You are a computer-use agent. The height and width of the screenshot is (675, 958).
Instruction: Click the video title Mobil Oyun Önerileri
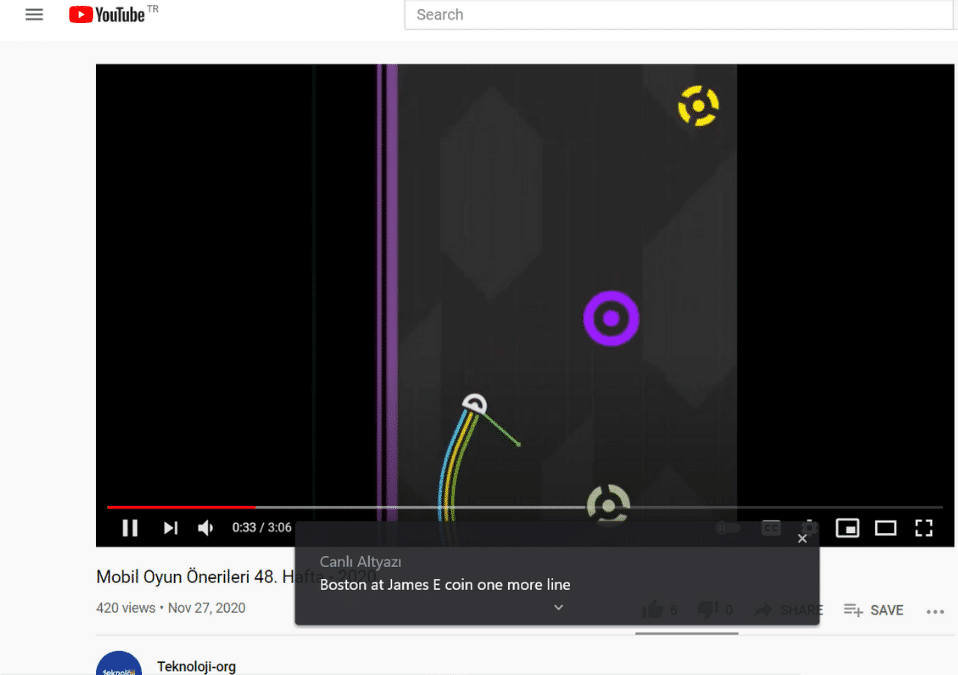pyautogui.click(x=237, y=577)
